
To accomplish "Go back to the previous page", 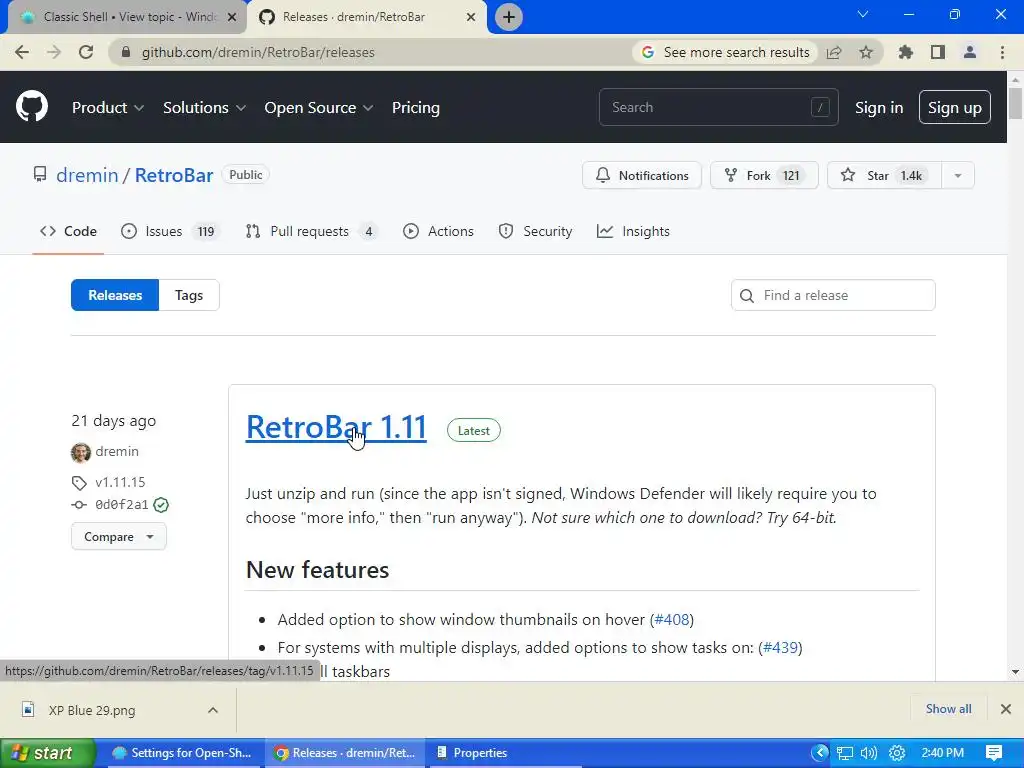I will [22, 52].
